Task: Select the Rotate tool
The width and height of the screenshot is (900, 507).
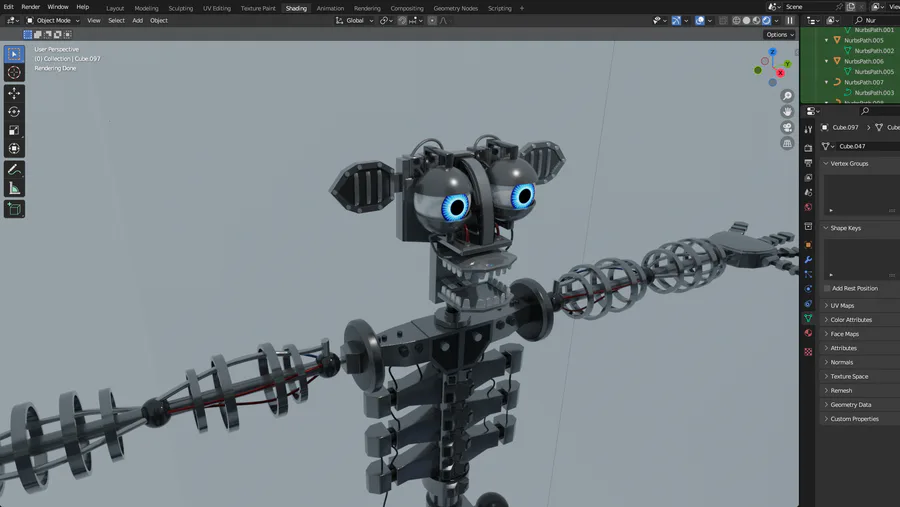Action: (x=14, y=111)
